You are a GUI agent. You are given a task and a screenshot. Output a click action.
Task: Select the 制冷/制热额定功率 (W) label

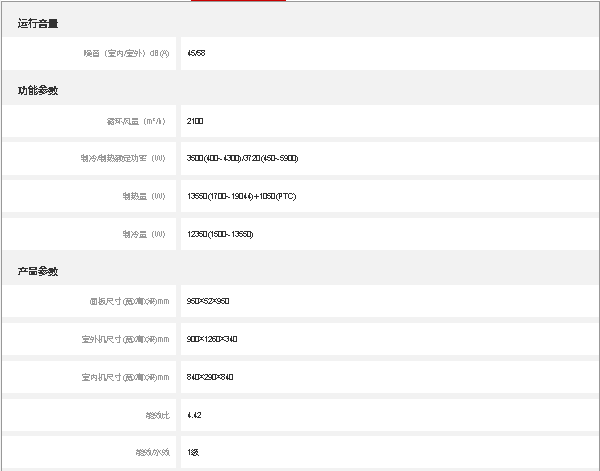pos(123,159)
